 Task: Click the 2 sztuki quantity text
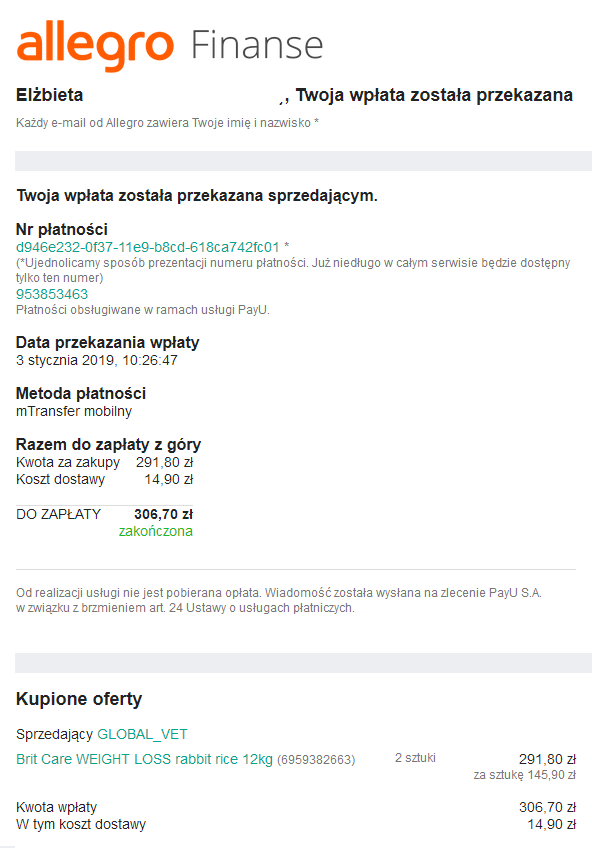(415, 758)
